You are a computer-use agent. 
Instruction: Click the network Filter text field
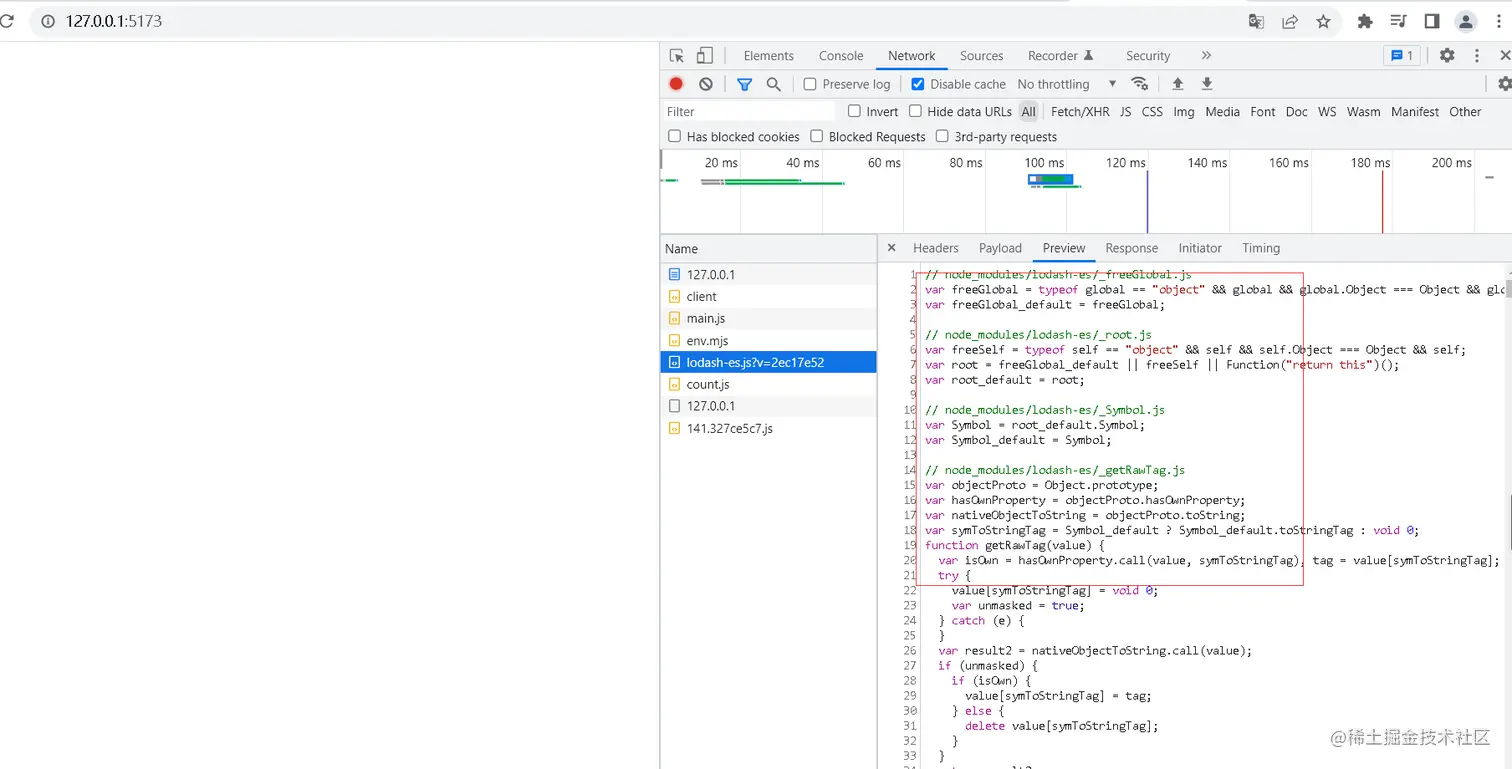(750, 112)
